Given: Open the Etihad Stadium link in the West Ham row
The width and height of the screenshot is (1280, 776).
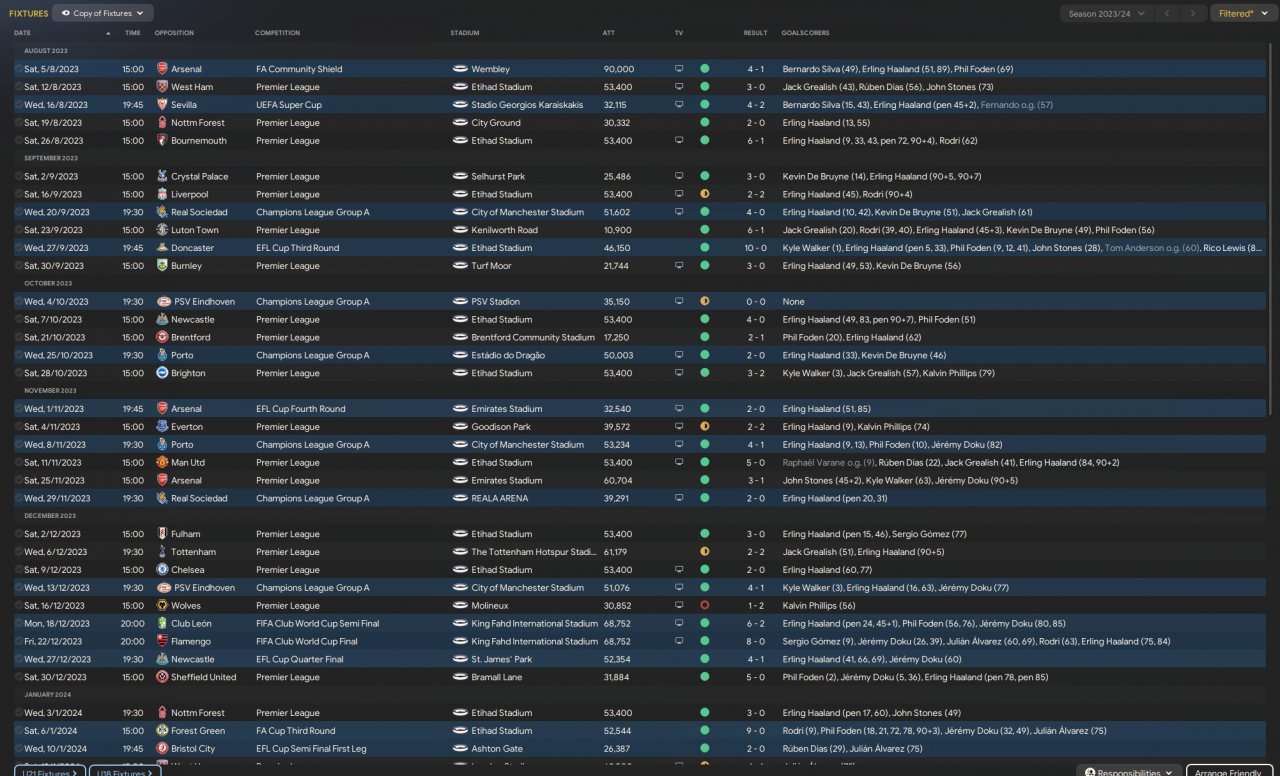Looking at the screenshot, I should pyautogui.click(x=502, y=87).
